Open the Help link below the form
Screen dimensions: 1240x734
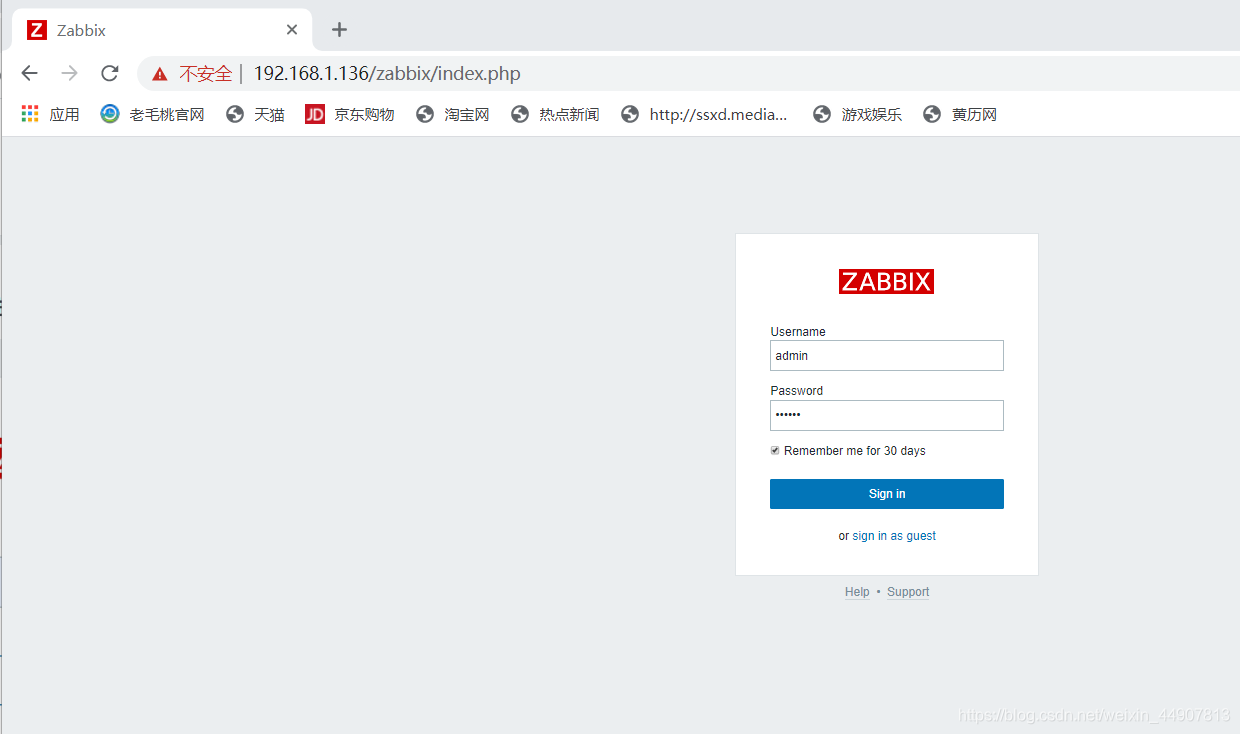[857, 592]
